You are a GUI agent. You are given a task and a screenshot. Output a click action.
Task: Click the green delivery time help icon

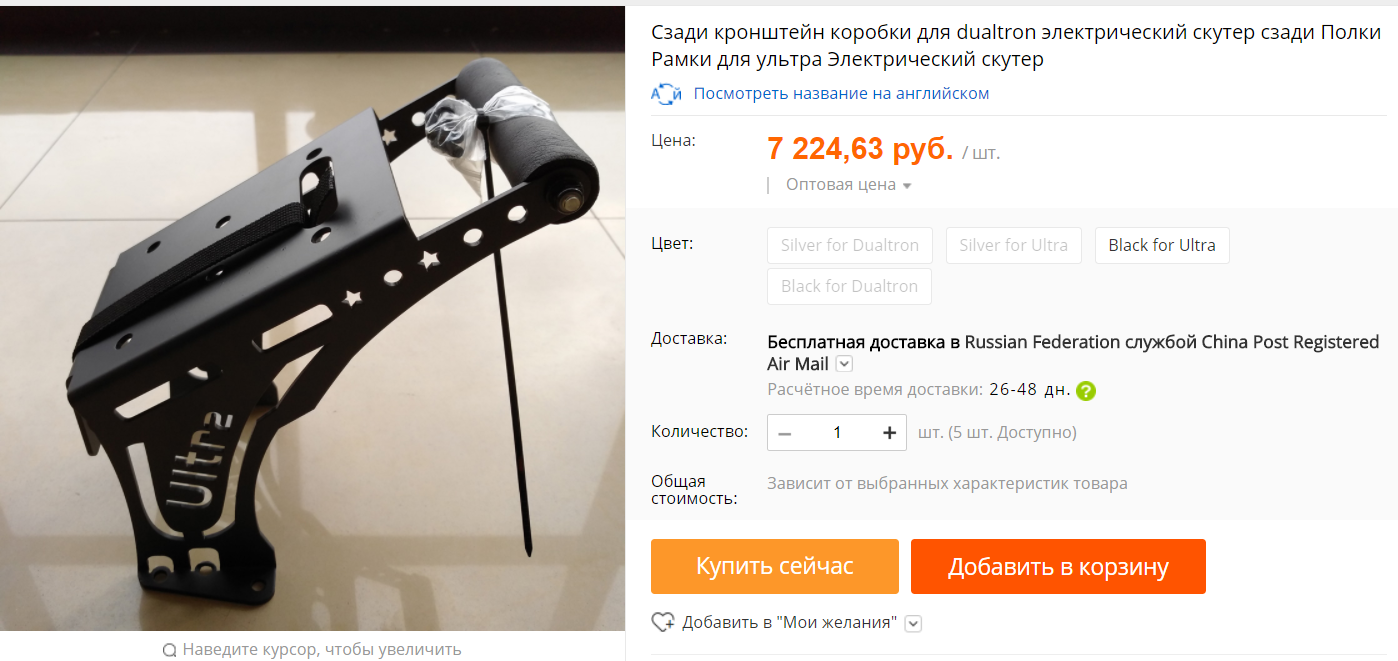[x=1086, y=391]
